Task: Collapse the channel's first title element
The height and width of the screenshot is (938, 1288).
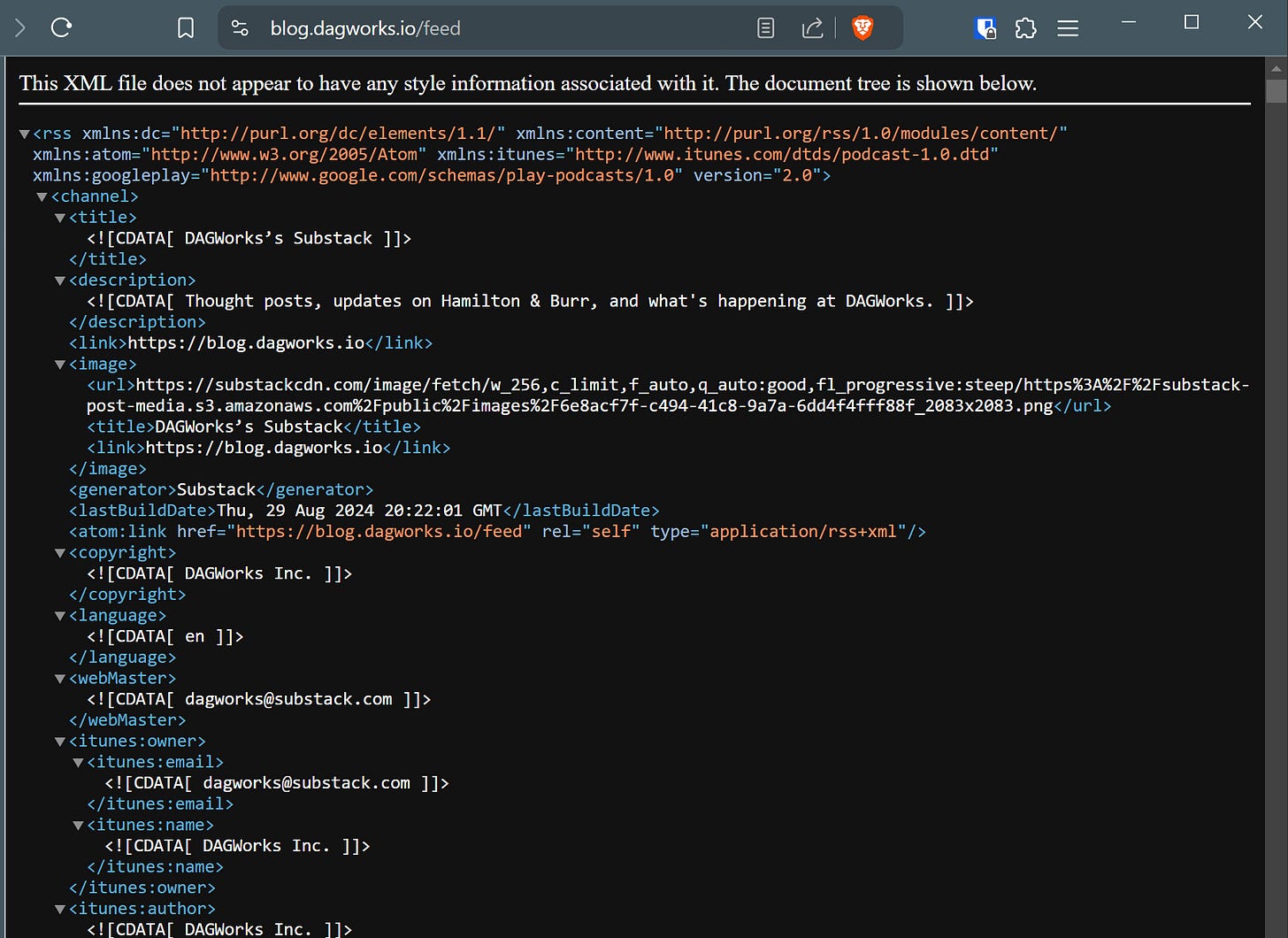Action: [x=60, y=218]
